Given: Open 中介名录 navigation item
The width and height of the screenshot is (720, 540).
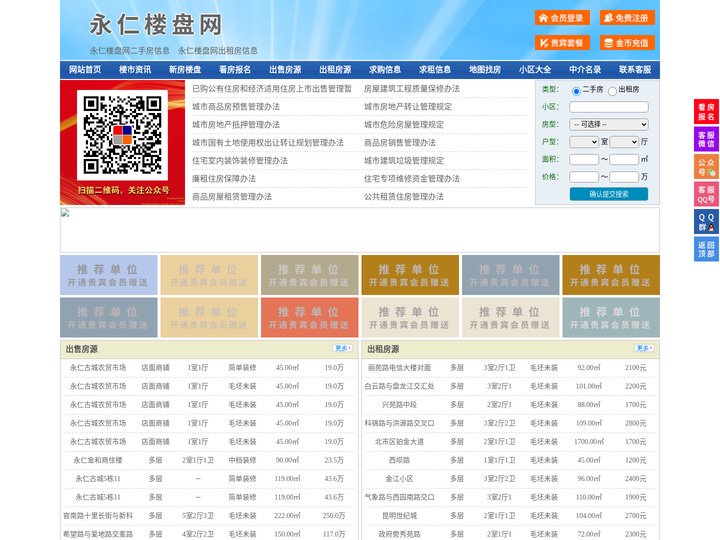Looking at the screenshot, I should pos(585,70).
